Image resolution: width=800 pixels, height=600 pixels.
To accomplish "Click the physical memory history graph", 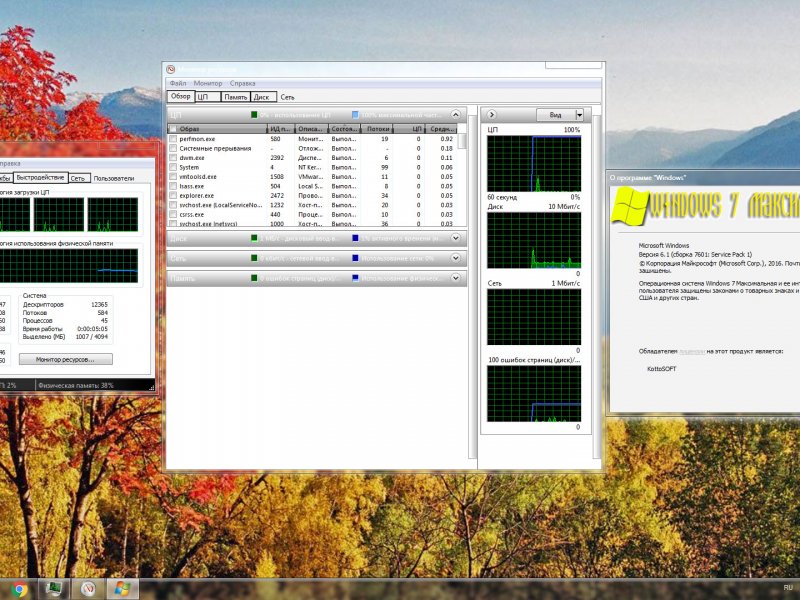I will point(68,266).
